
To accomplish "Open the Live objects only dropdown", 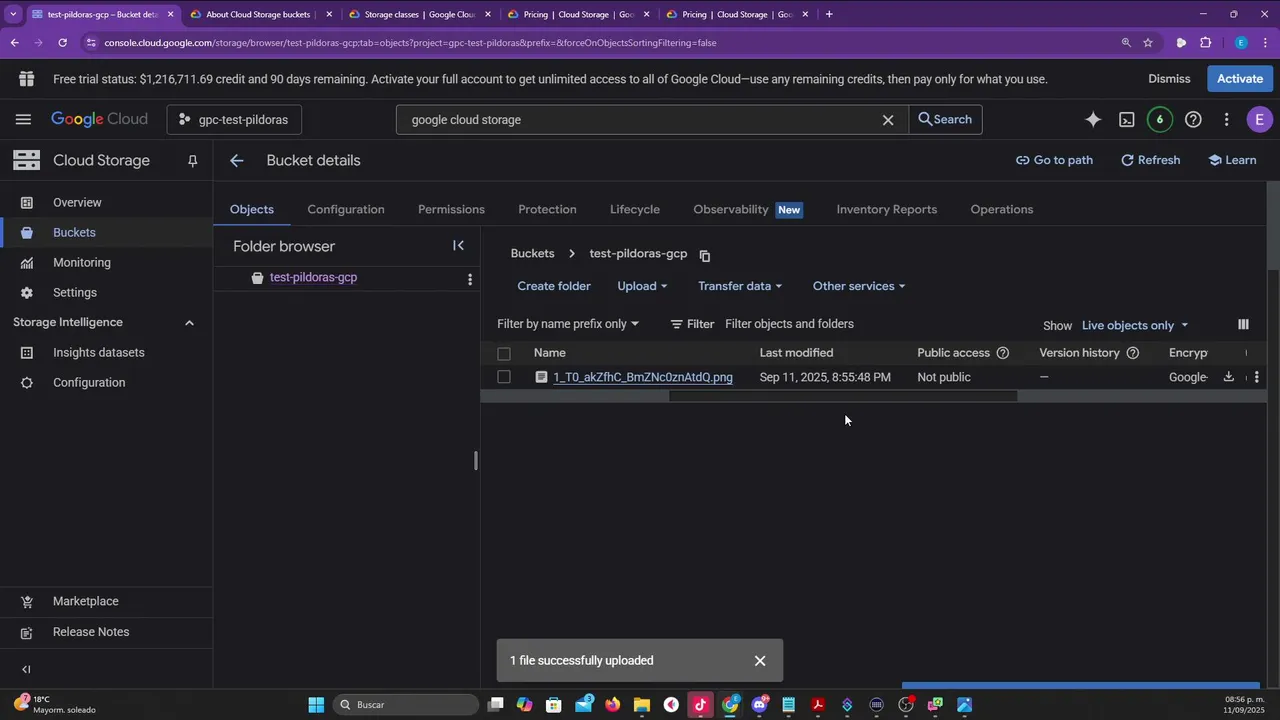I will tap(1135, 325).
